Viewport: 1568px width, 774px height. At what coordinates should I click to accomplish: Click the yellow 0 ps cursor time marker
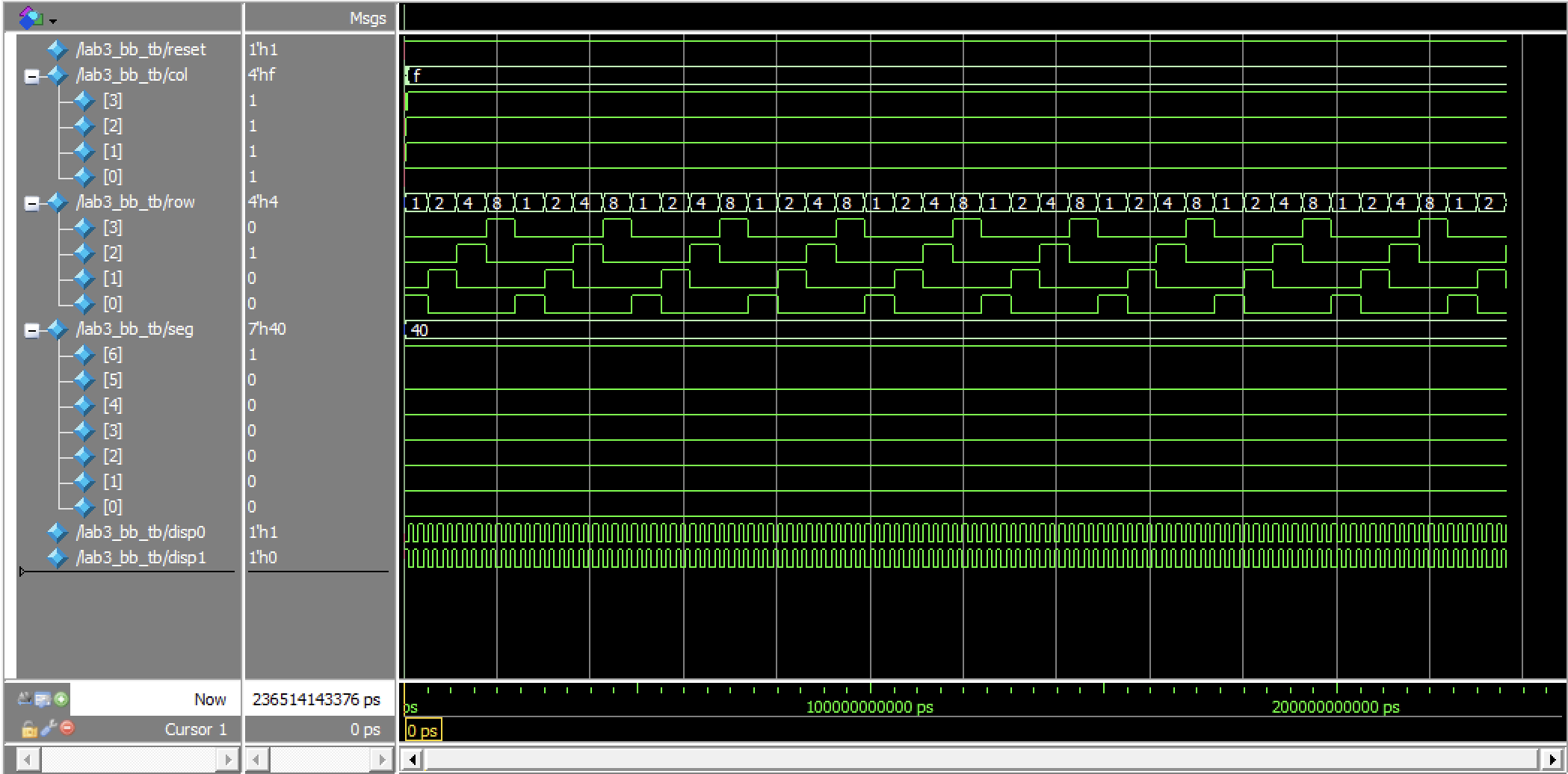pyautogui.click(x=423, y=731)
